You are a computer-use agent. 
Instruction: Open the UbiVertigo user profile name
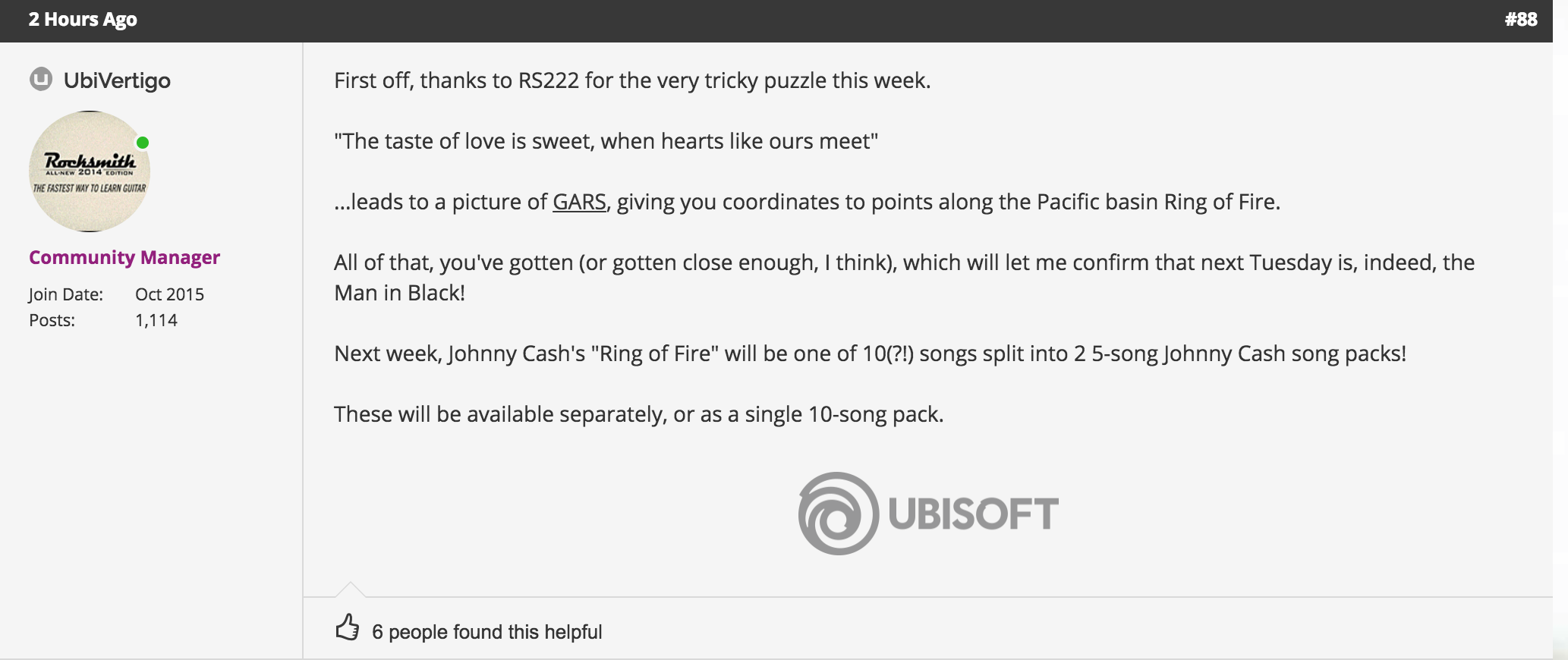tap(117, 80)
